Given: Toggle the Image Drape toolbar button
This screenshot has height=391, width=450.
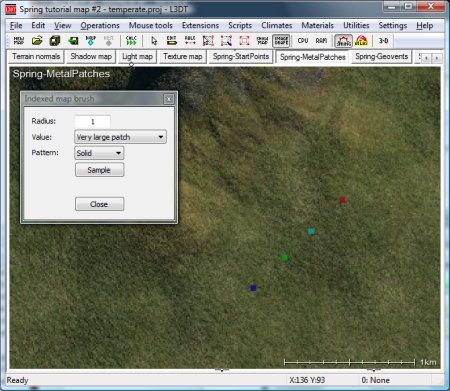Looking at the screenshot, I should click(281, 41).
